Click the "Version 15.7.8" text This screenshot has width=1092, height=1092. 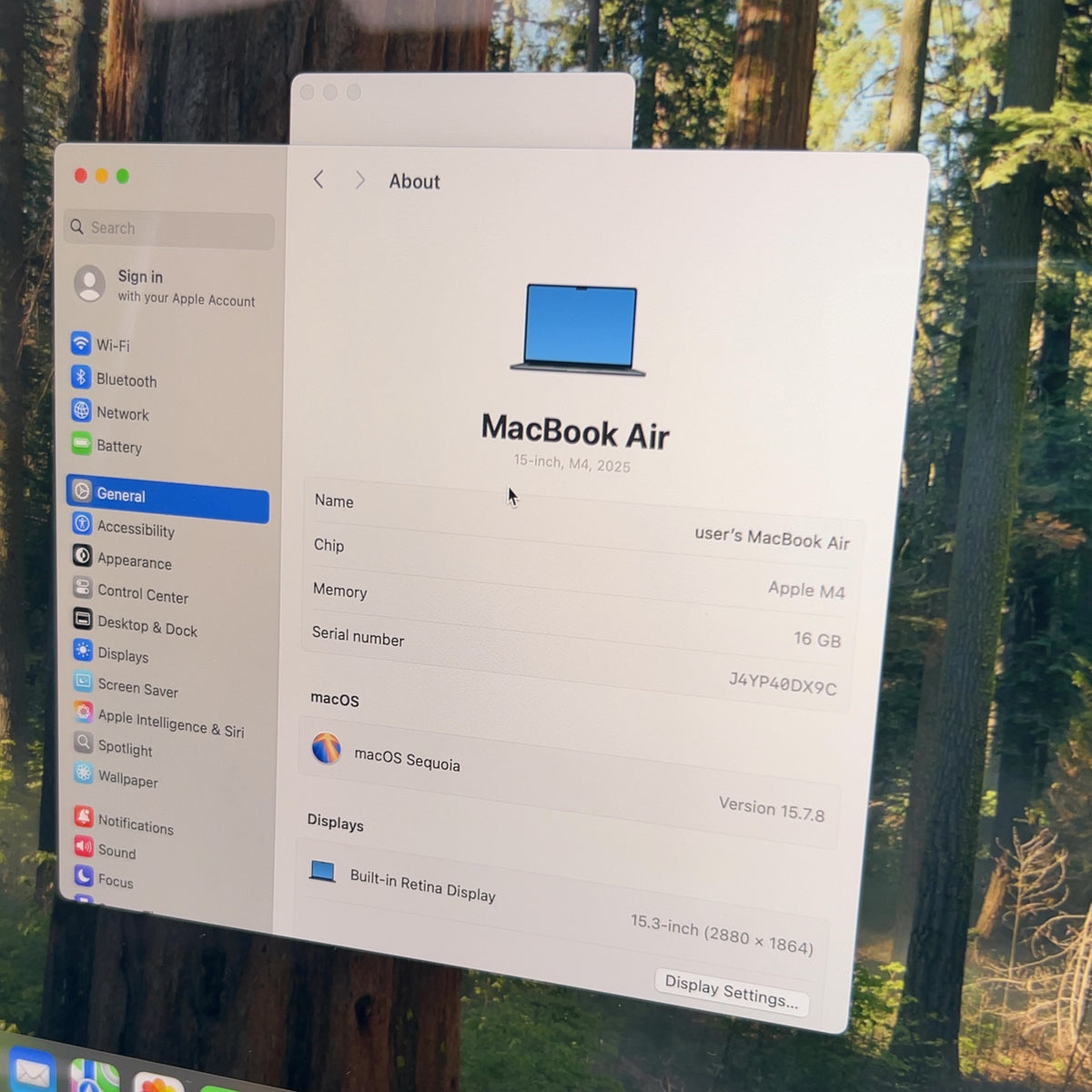click(x=772, y=808)
